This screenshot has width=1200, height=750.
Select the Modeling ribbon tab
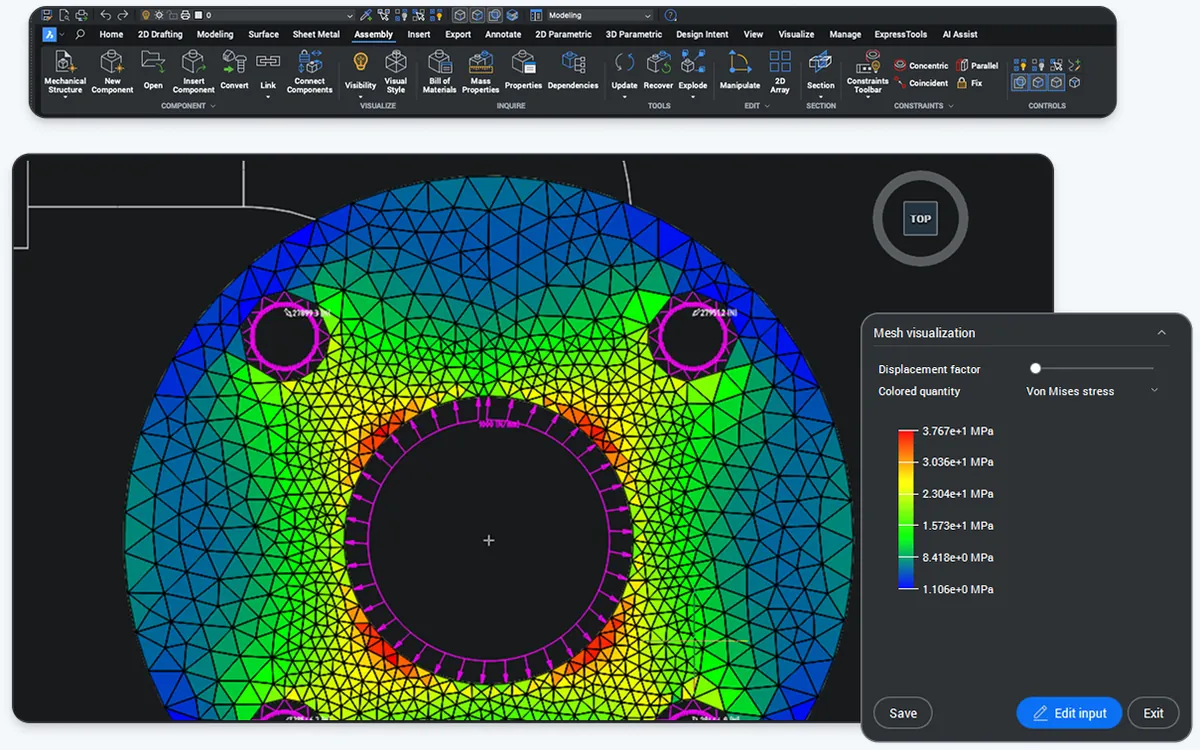click(x=215, y=34)
